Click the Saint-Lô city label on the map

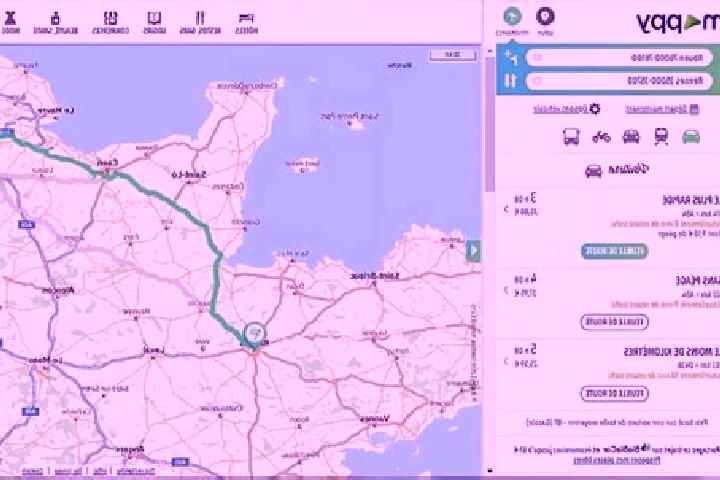(x=189, y=175)
